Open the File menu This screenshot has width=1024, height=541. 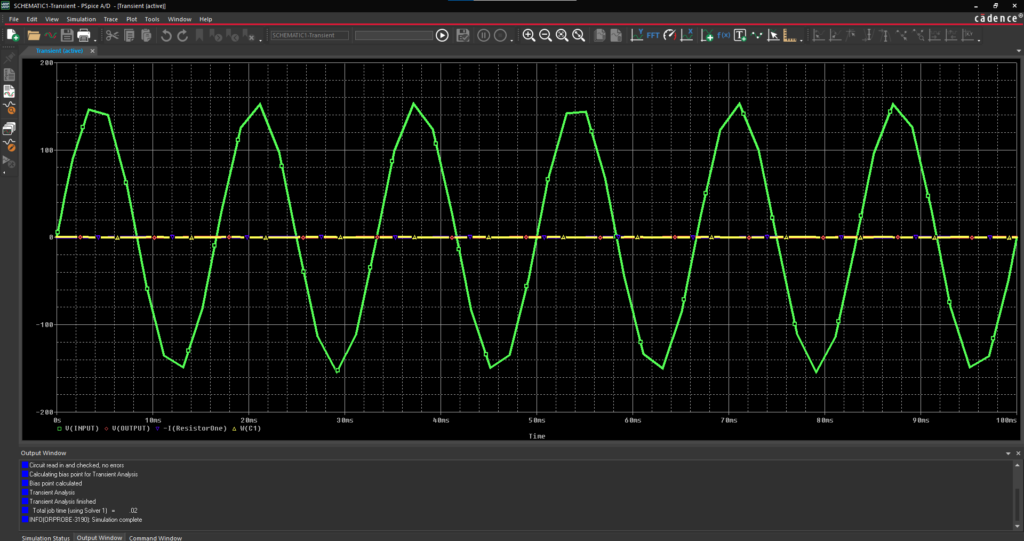click(14, 19)
